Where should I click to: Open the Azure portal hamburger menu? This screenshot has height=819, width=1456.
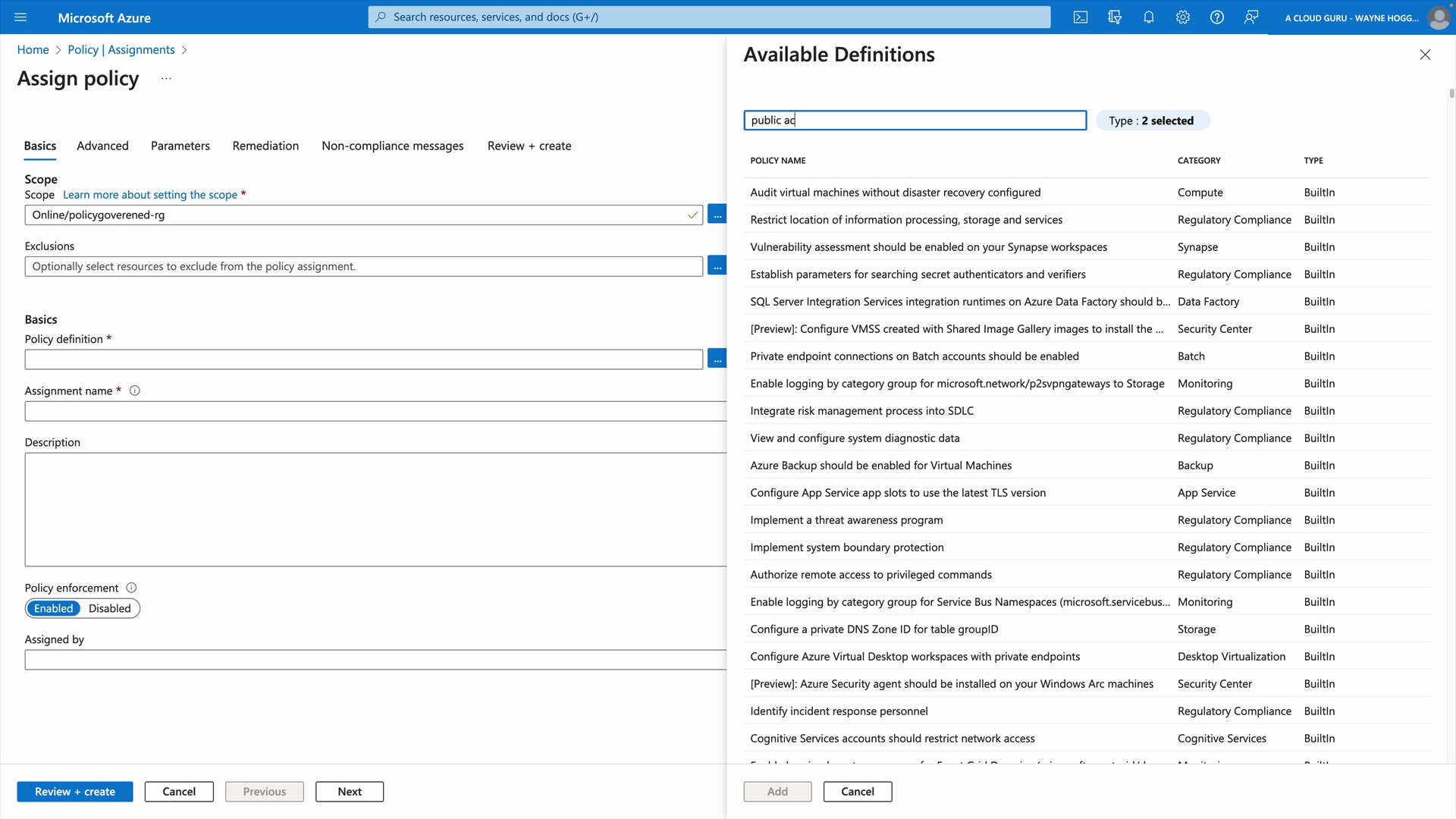[x=20, y=17]
